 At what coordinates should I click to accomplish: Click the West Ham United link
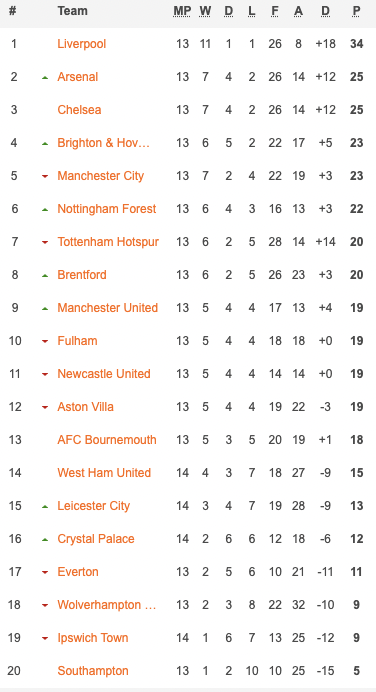click(x=104, y=473)
